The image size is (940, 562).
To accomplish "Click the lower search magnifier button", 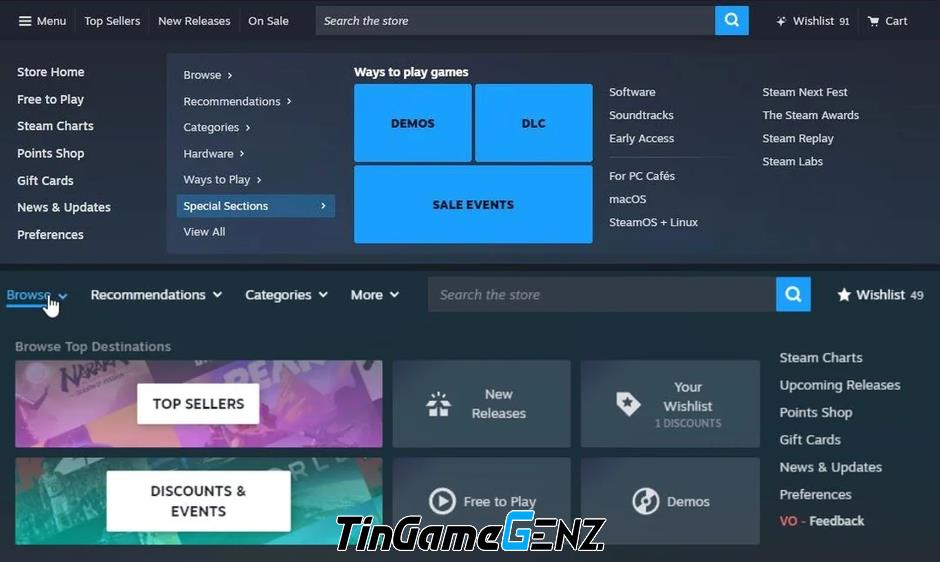I will coord(793,294).
